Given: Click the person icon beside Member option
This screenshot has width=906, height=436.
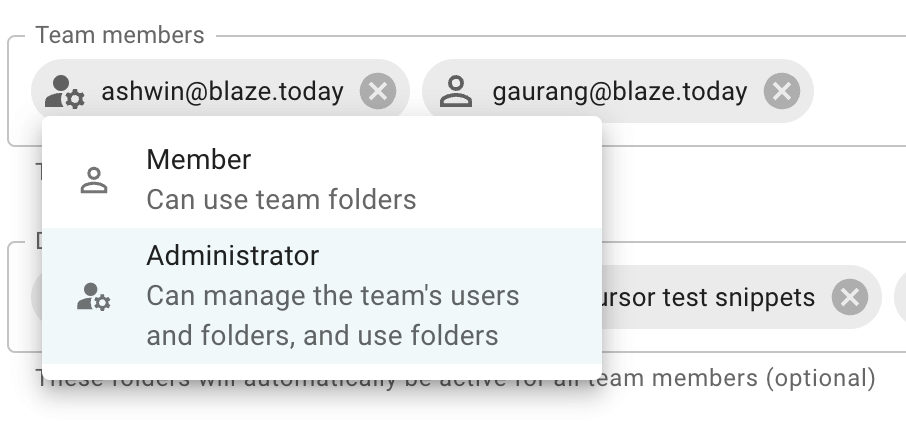Looking at the screenshot, I should [94, 180].
